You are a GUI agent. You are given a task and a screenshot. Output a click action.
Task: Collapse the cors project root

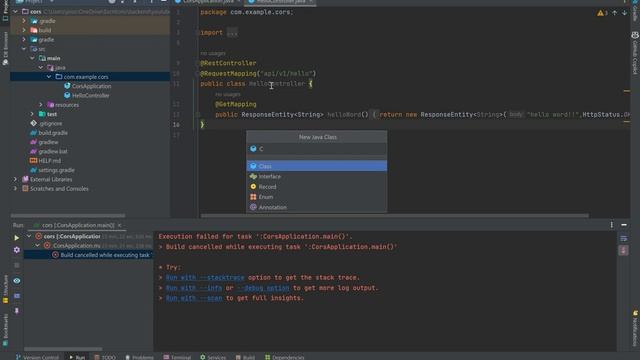[16, 11]
